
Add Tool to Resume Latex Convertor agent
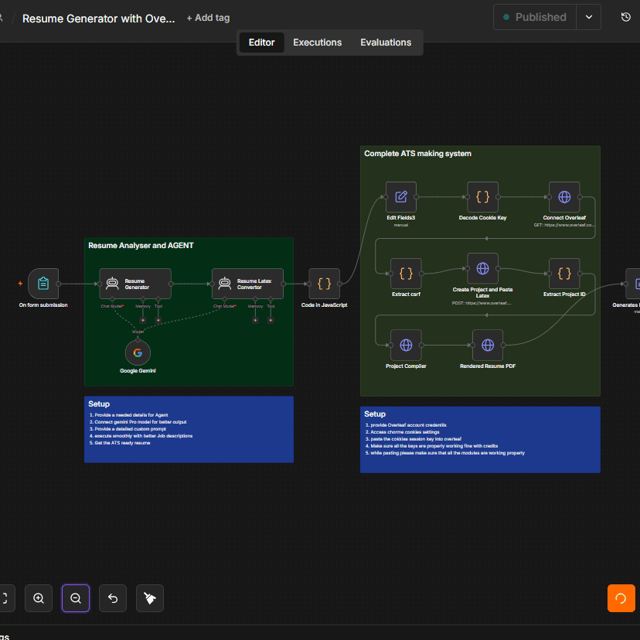[x=271, y=320]
